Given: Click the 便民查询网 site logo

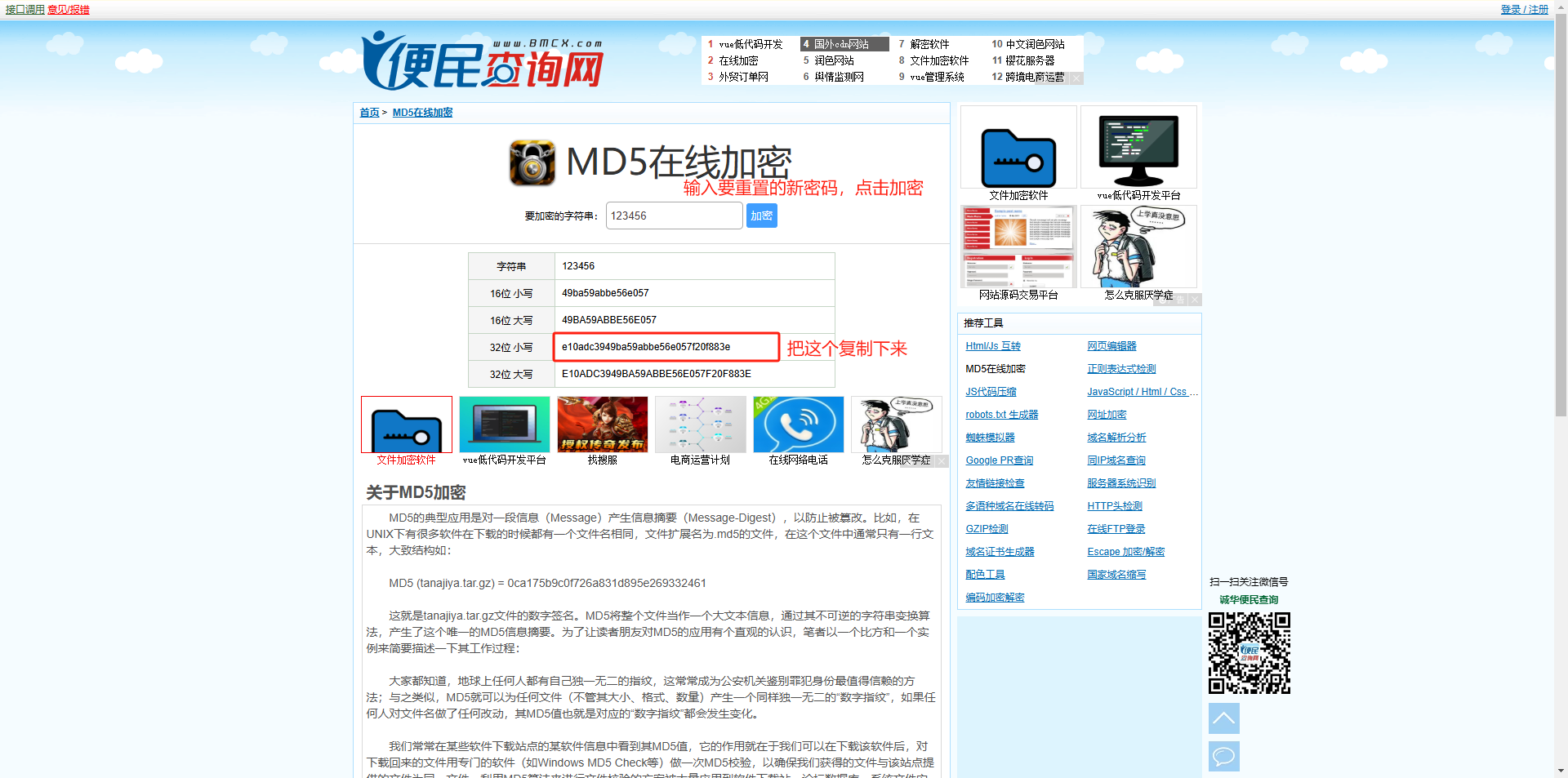Looking at the screenshot, I should click(x=482, y=62).
